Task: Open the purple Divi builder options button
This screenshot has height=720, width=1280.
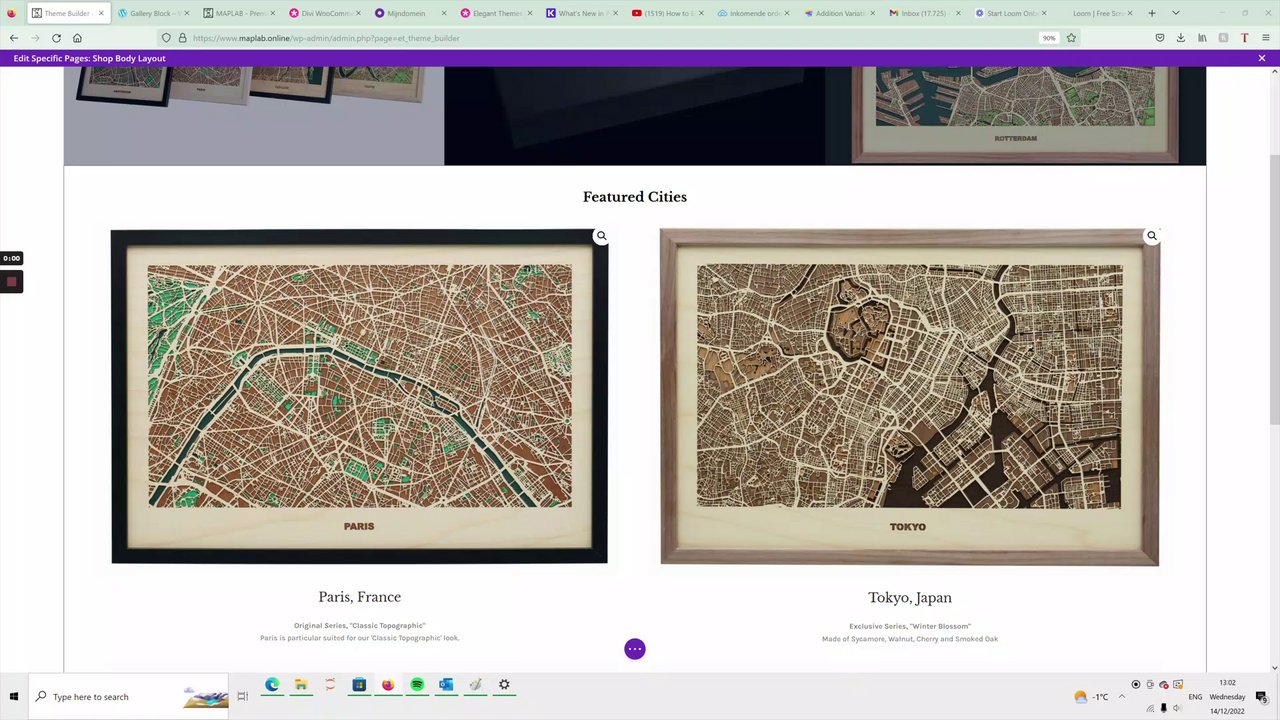Action: 635,649
